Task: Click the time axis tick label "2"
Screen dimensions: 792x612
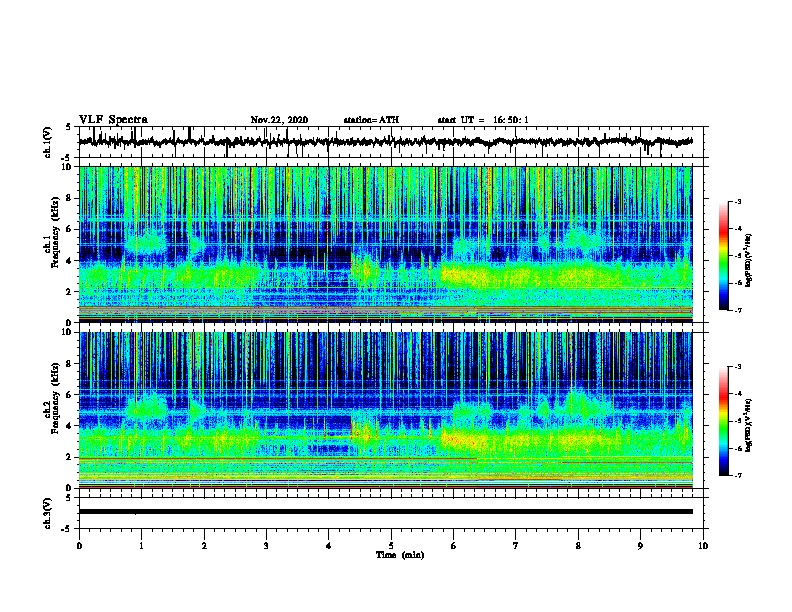Action: (204, 546)
